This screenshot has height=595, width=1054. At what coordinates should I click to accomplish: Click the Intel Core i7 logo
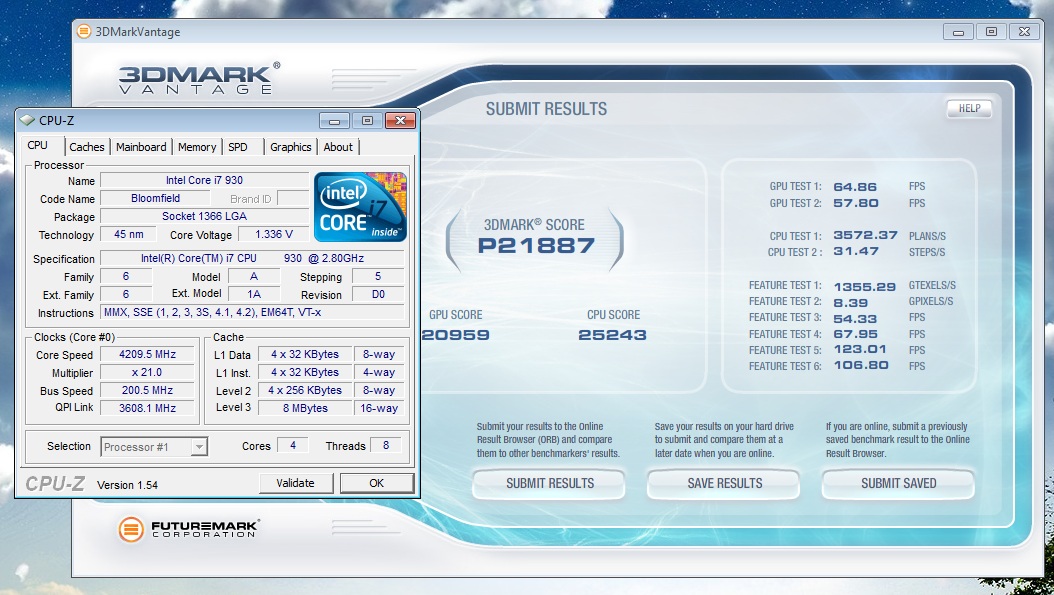coord(360,206)
